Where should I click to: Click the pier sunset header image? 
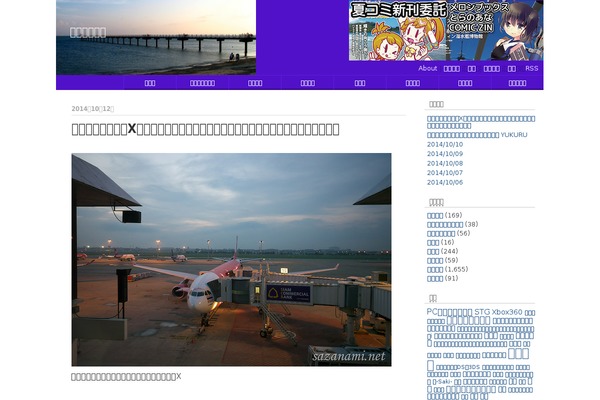(x=156, y=37)
